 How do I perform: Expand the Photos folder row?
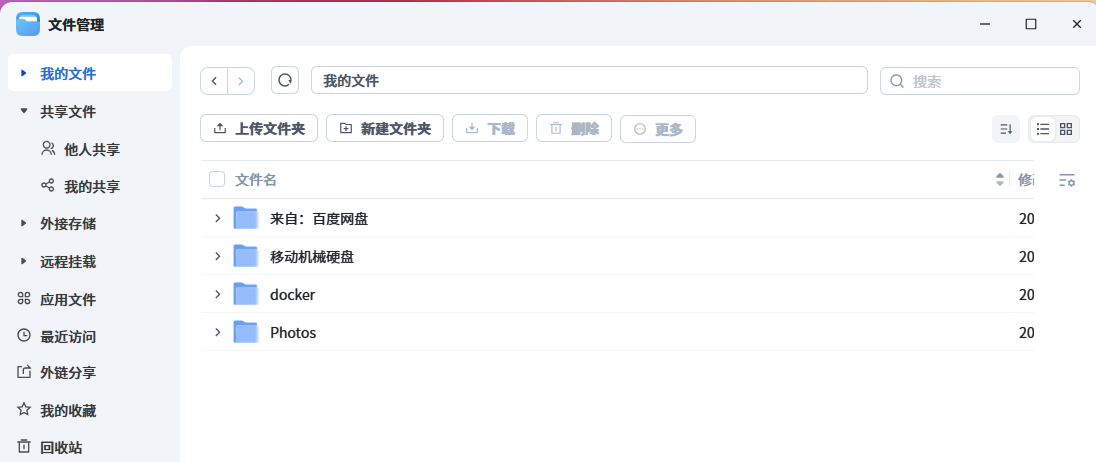[x=217, y=332]
